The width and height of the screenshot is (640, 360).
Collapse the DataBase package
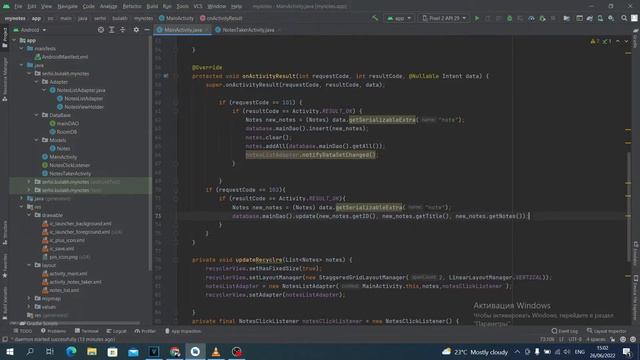(x=37, y=115)
